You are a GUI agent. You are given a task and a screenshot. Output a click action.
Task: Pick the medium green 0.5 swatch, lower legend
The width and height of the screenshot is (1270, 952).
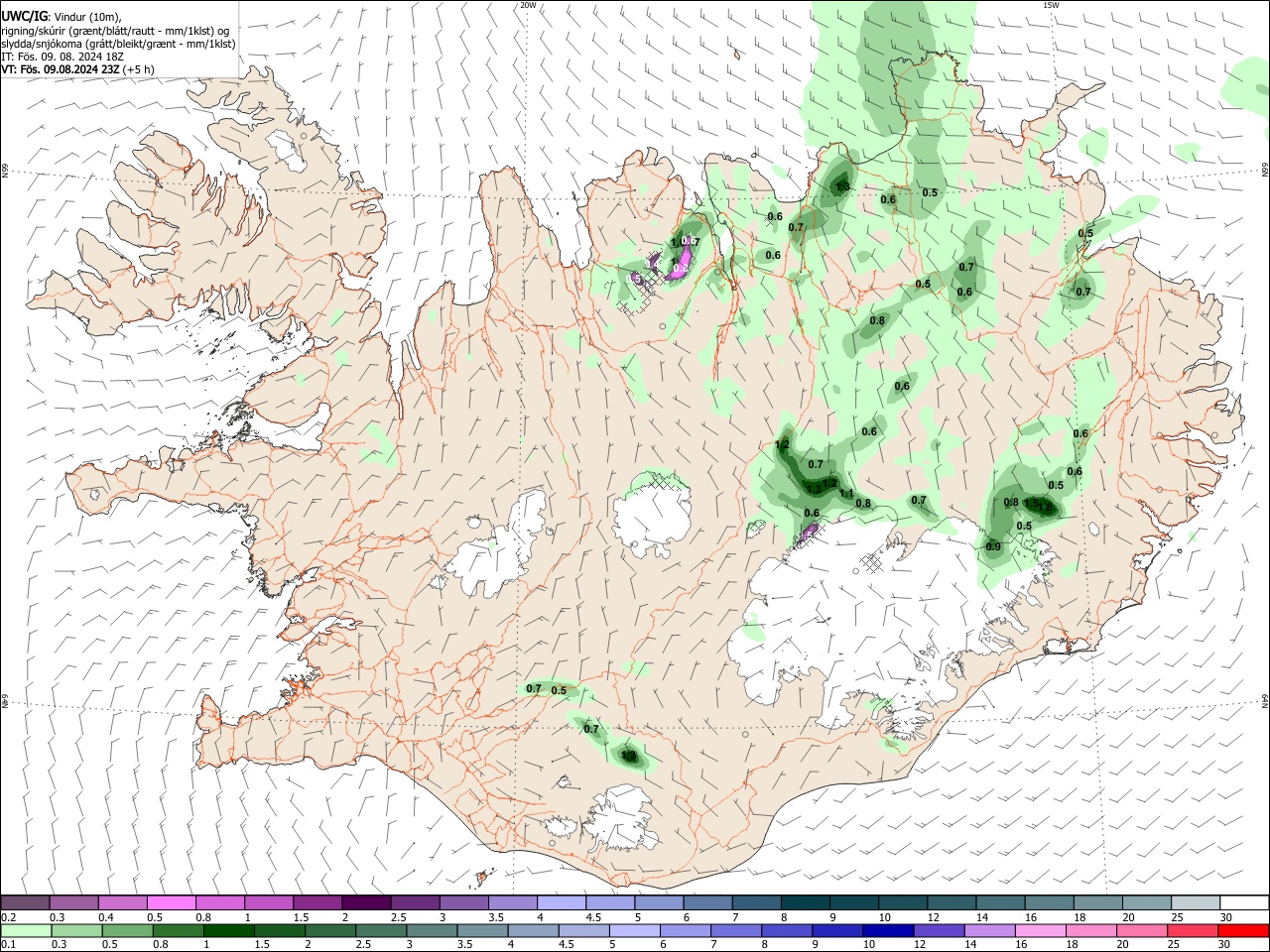point(128,930)
